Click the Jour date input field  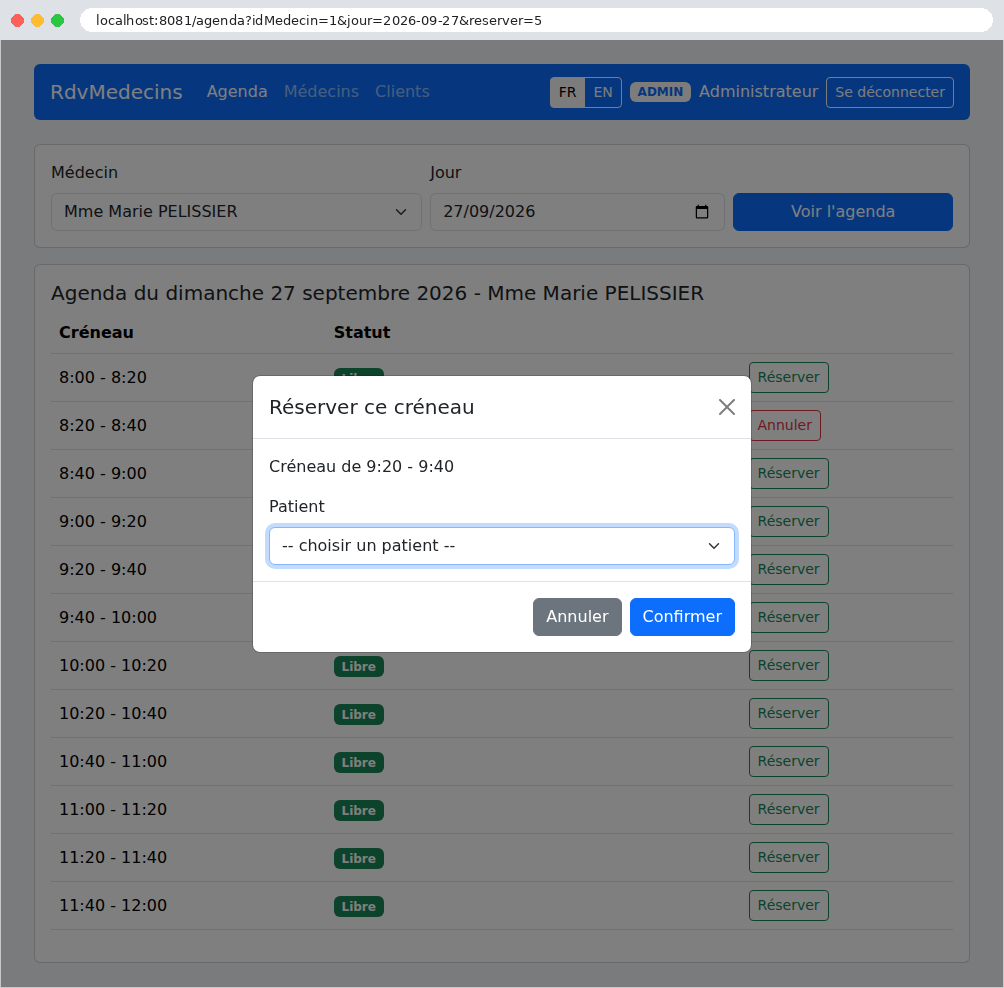(577, 212)
